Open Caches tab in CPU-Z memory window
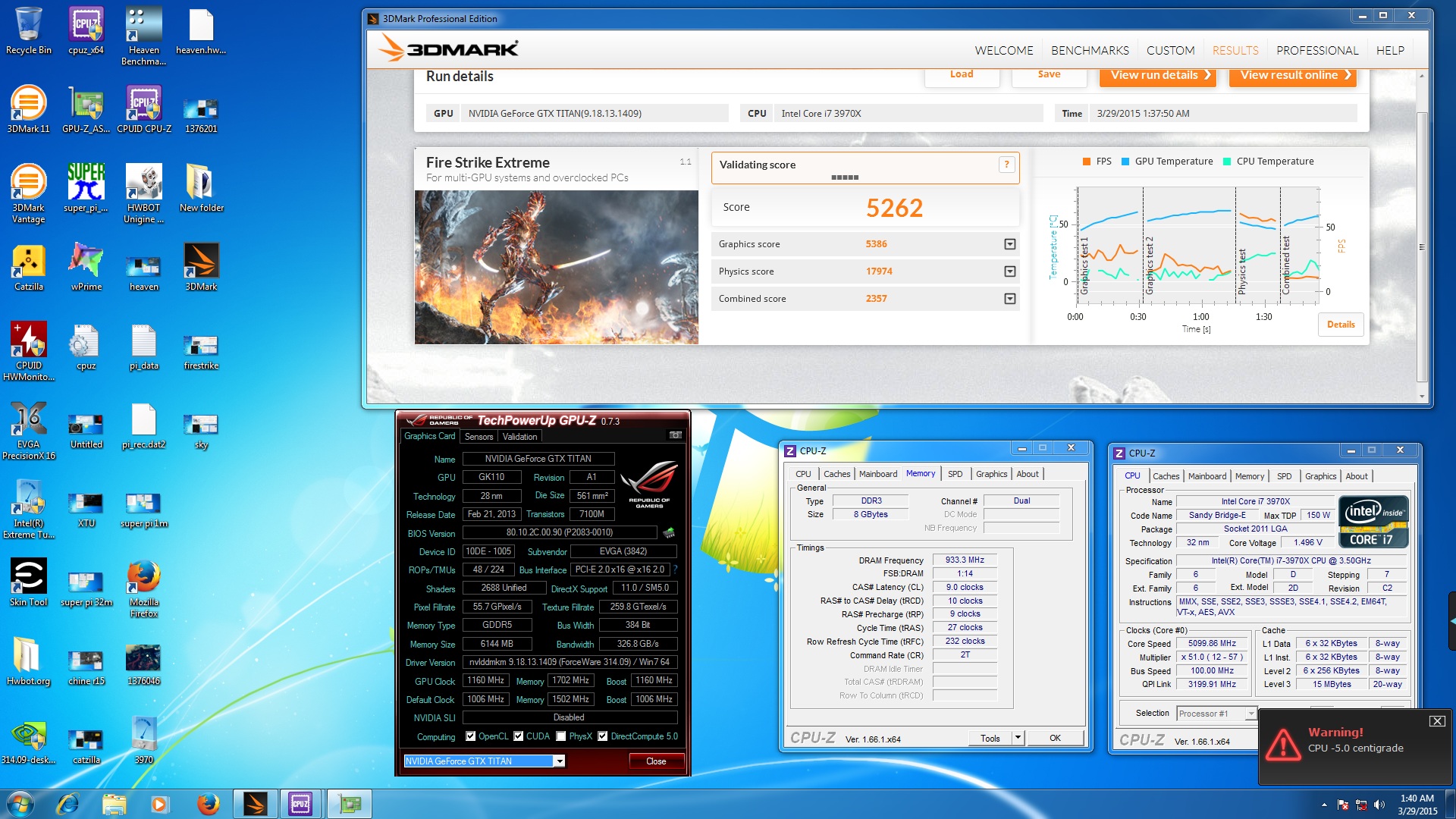 (836, 474)
